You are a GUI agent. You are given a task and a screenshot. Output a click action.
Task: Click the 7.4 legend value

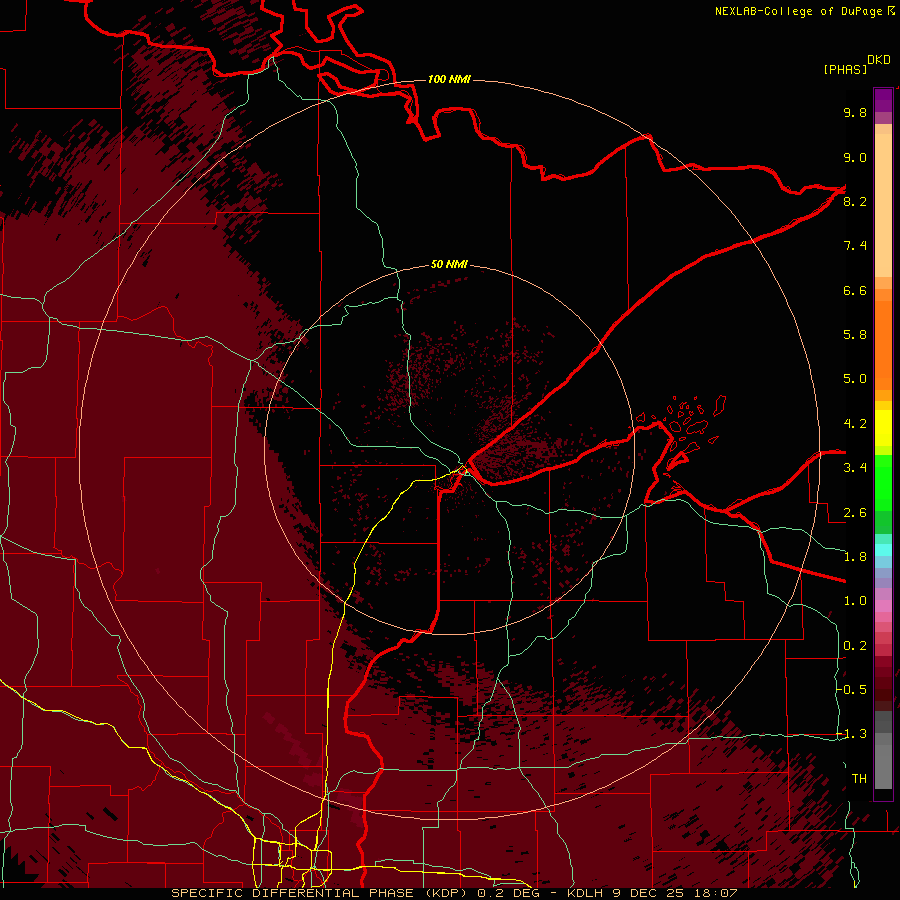pos(855,246)
